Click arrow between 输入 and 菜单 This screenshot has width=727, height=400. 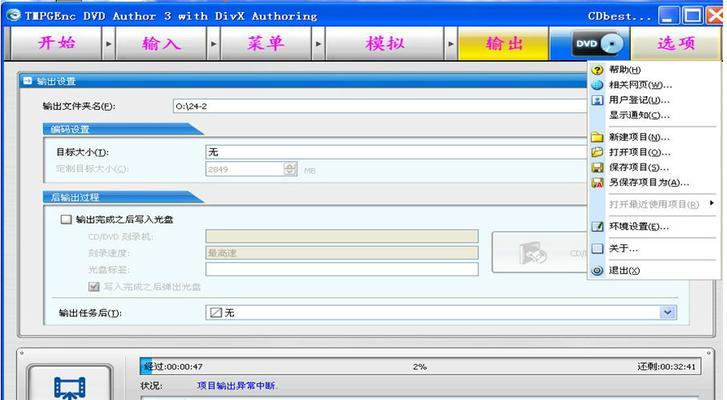[x=213, y=44]
